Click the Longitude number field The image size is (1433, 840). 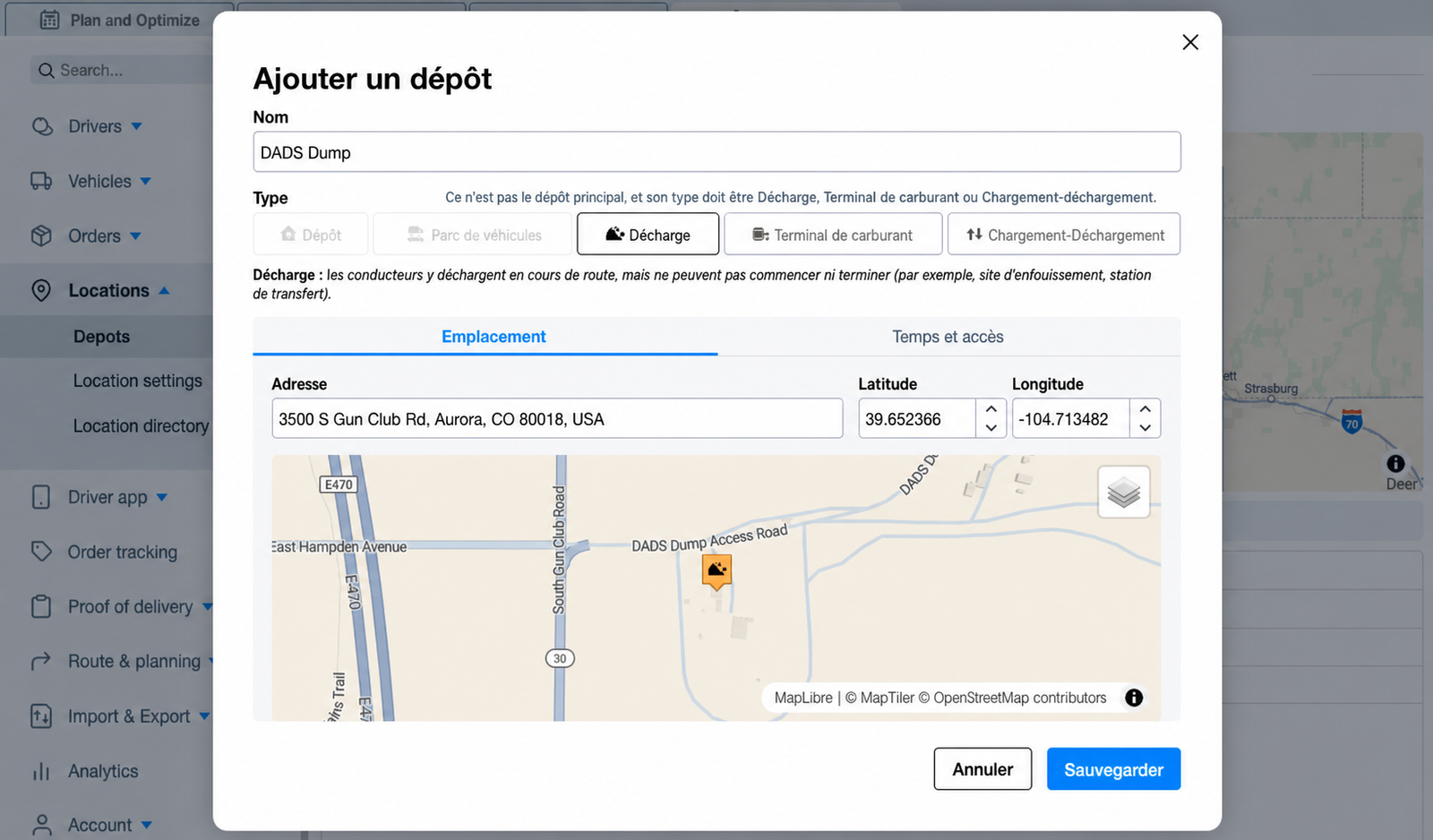pos(1071,418)
